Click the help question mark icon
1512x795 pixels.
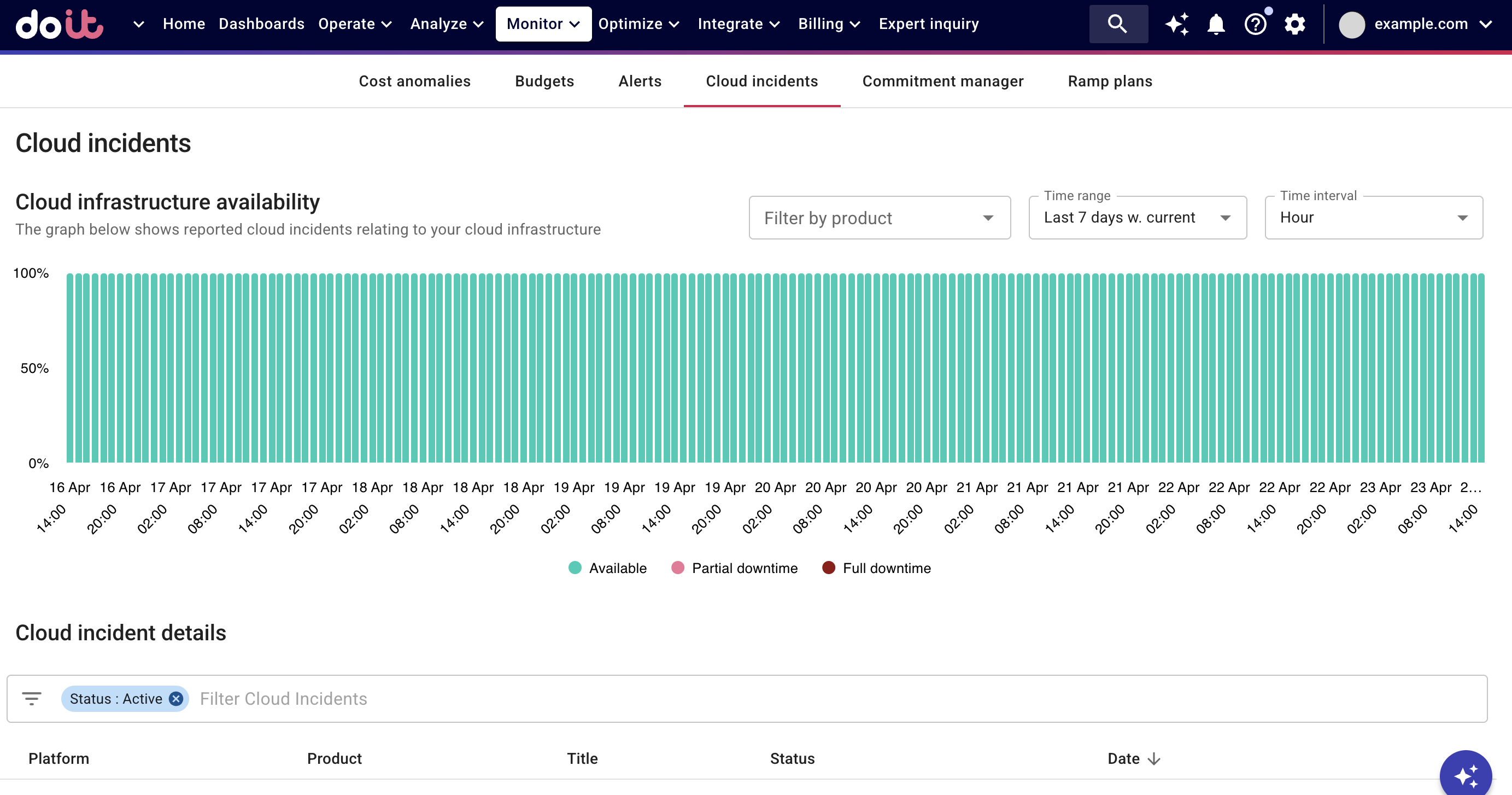coord(1256,24)
